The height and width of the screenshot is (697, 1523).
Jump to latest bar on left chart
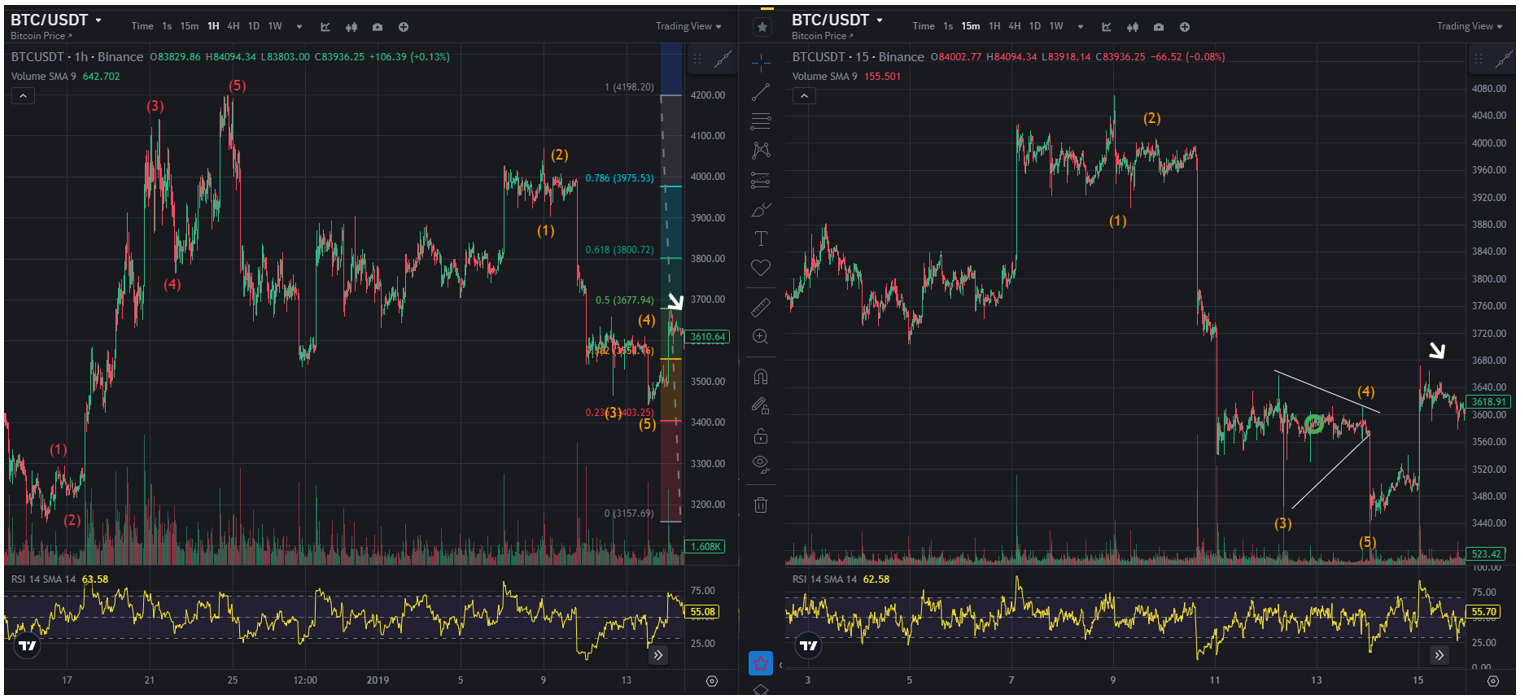coord(658,656)
